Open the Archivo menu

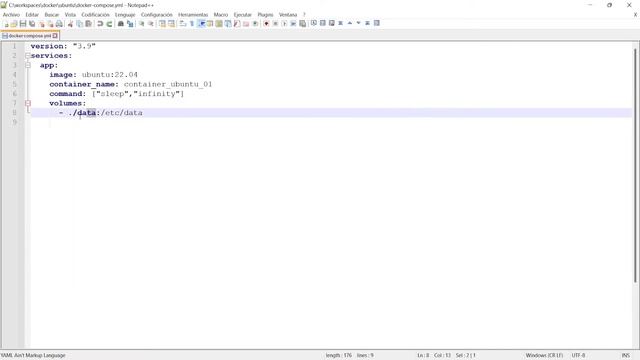click(x=11, y=15)
